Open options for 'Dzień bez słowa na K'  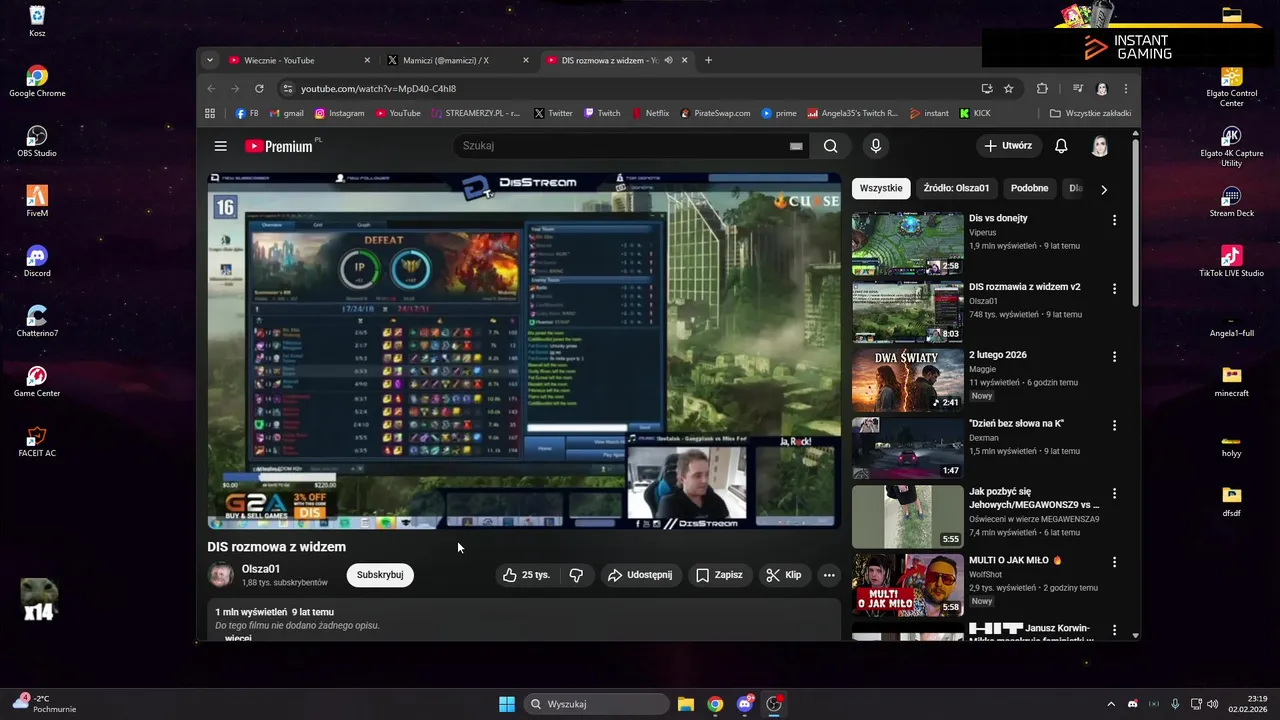[1114, 425]
